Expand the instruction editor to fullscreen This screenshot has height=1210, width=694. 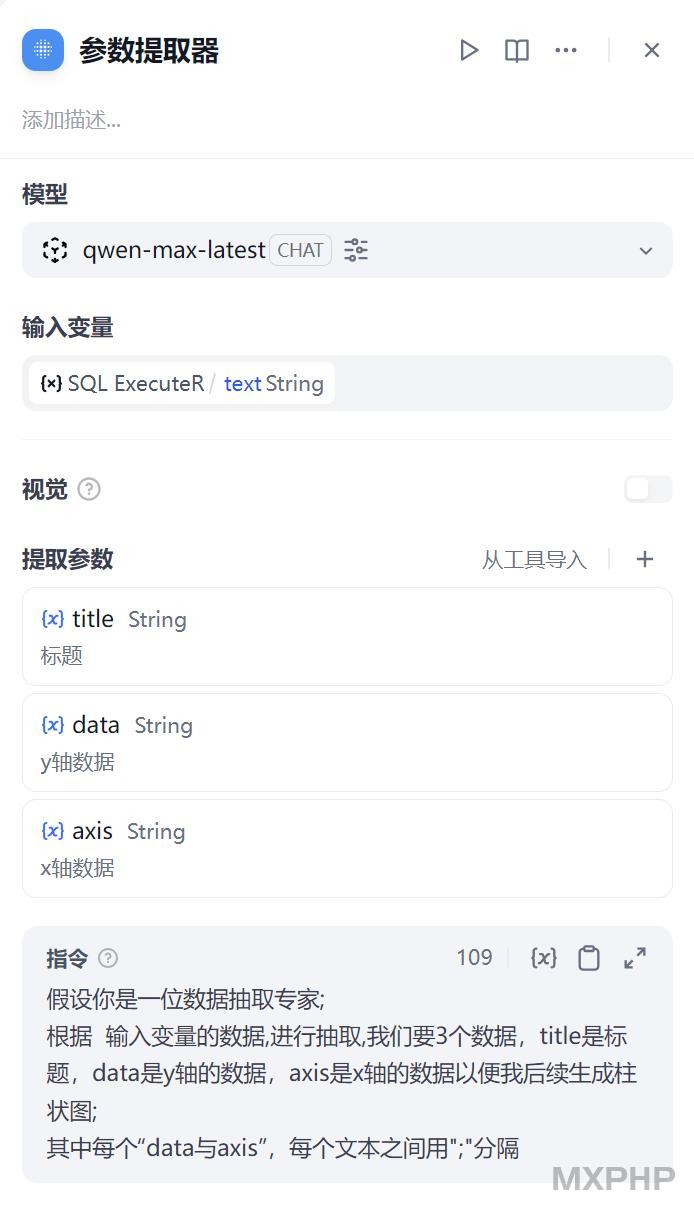click(635, 958)
